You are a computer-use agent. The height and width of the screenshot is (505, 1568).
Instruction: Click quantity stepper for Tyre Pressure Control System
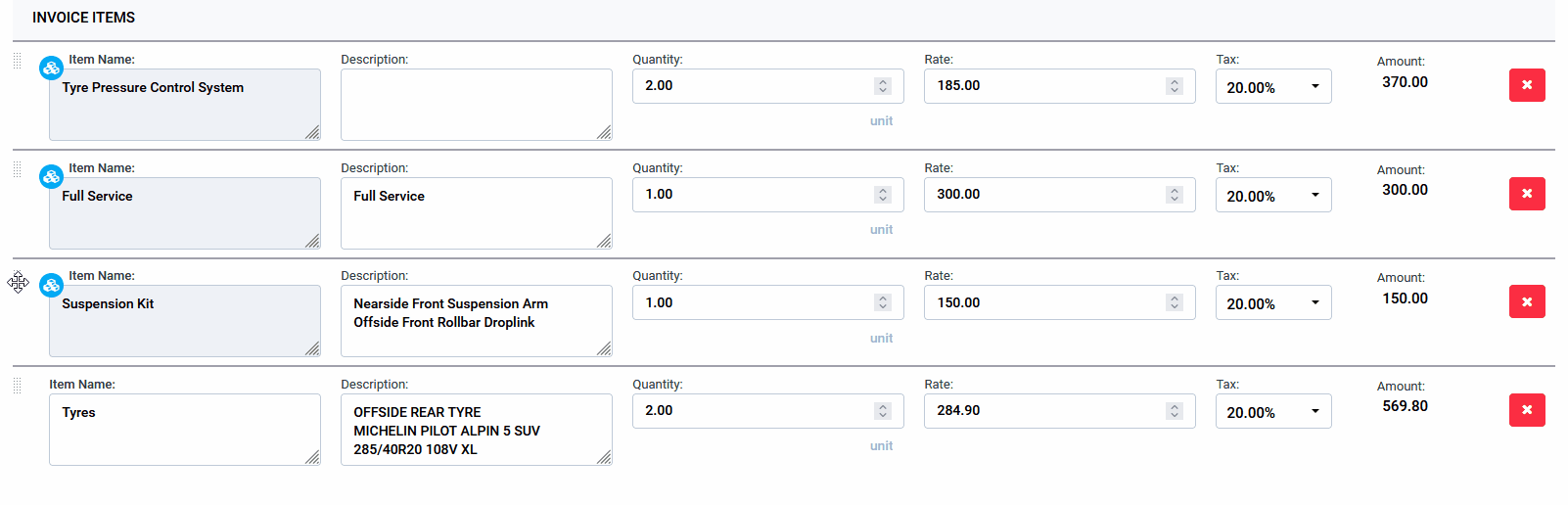point(883,86)
